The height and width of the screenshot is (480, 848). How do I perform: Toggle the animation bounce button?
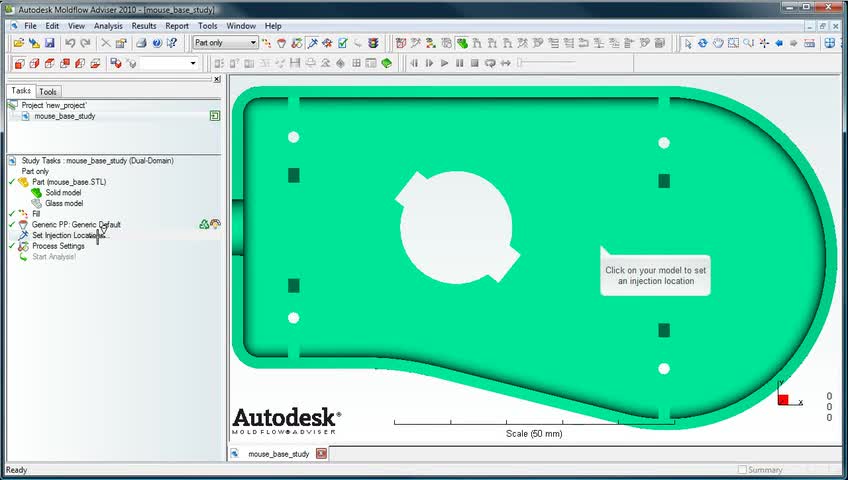pos(505,64)
